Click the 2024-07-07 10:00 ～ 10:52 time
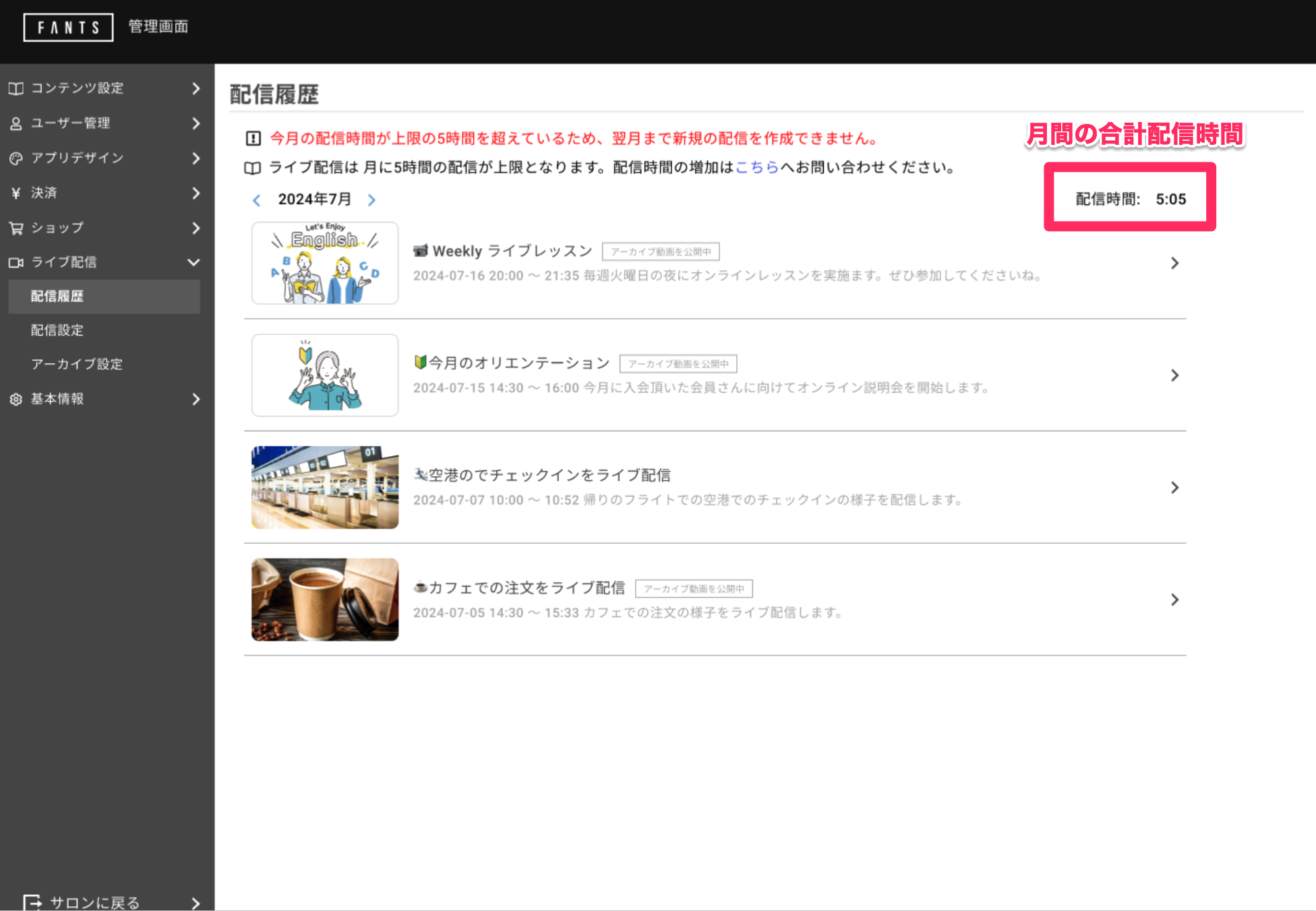This screenshot has width=1316, height=911. tap(496, 500)
